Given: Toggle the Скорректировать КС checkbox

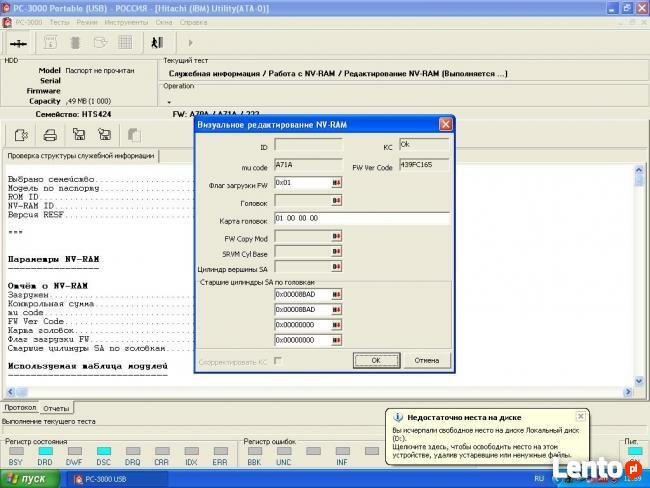Looking at the screenshot, I should [278, 360].
